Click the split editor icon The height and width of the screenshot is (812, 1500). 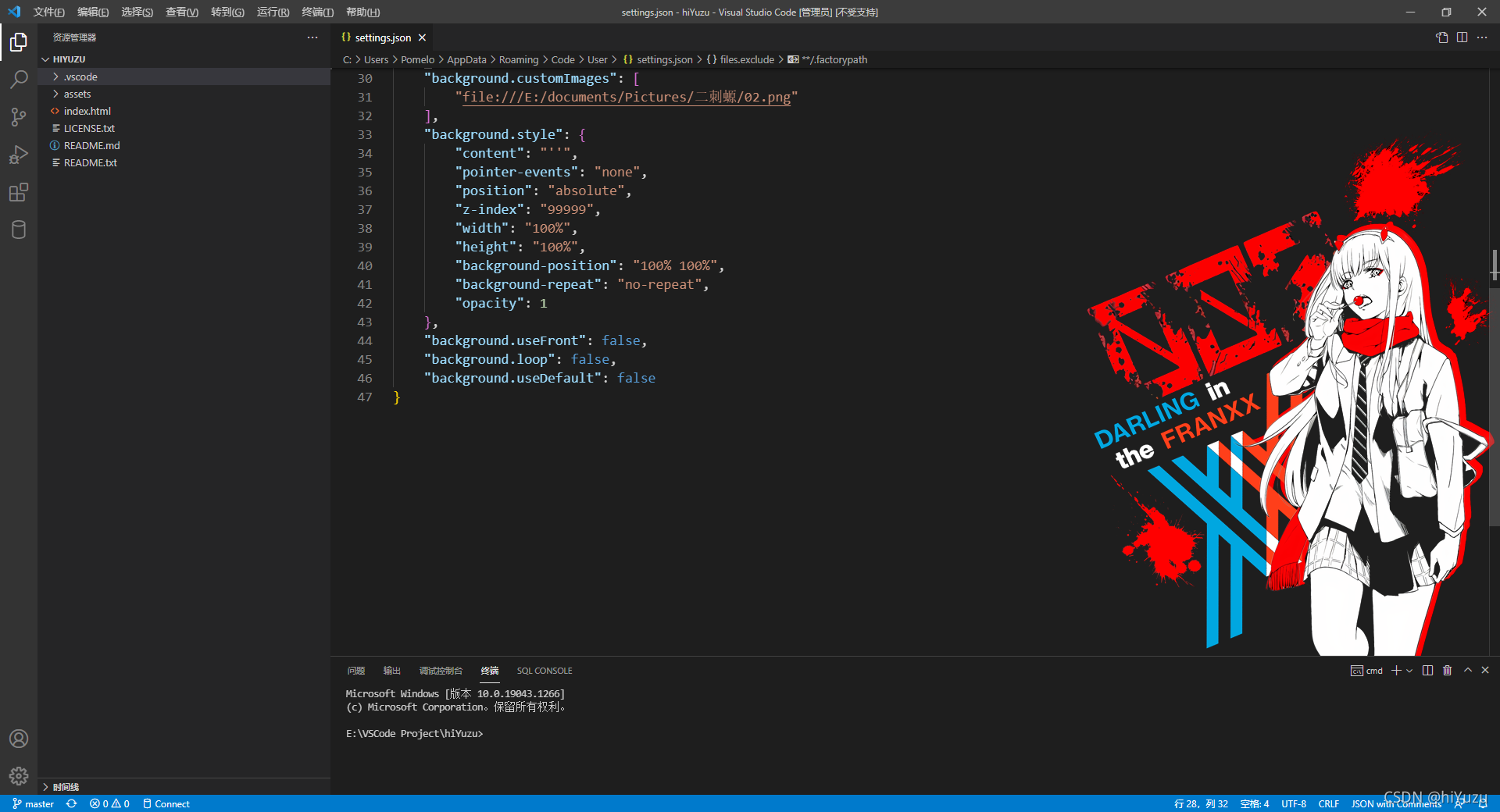coord(1462,37)
